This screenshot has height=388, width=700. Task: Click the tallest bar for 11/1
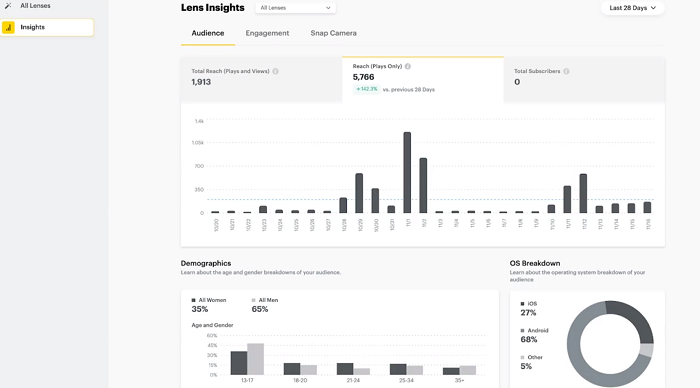pos(407,172)
